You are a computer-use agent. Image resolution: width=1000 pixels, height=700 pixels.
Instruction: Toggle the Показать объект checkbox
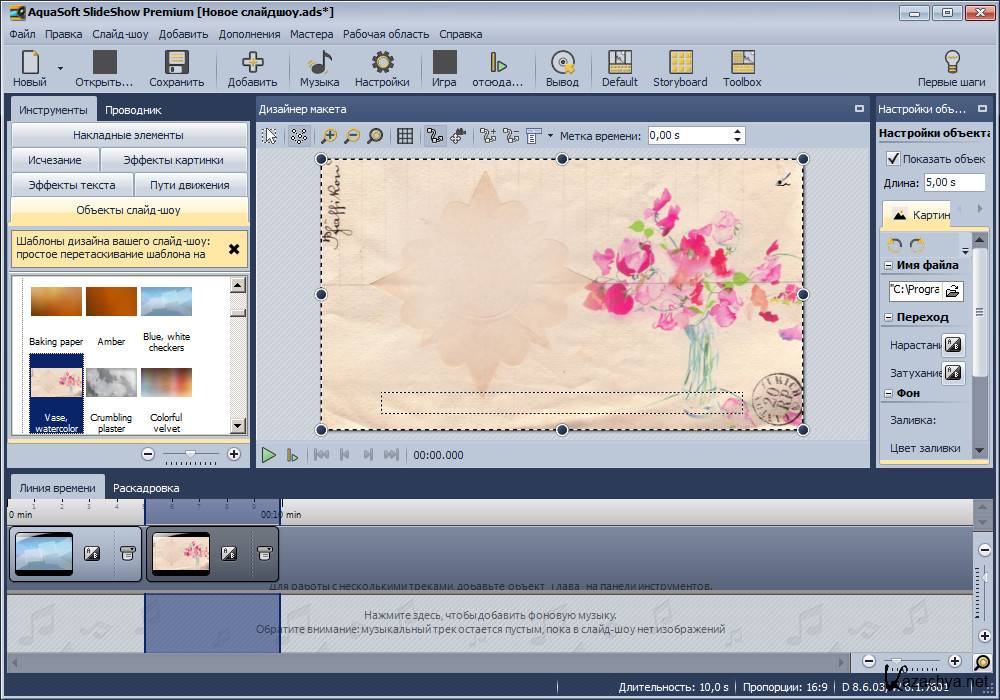pyautogui.click(x=893, y=159)
